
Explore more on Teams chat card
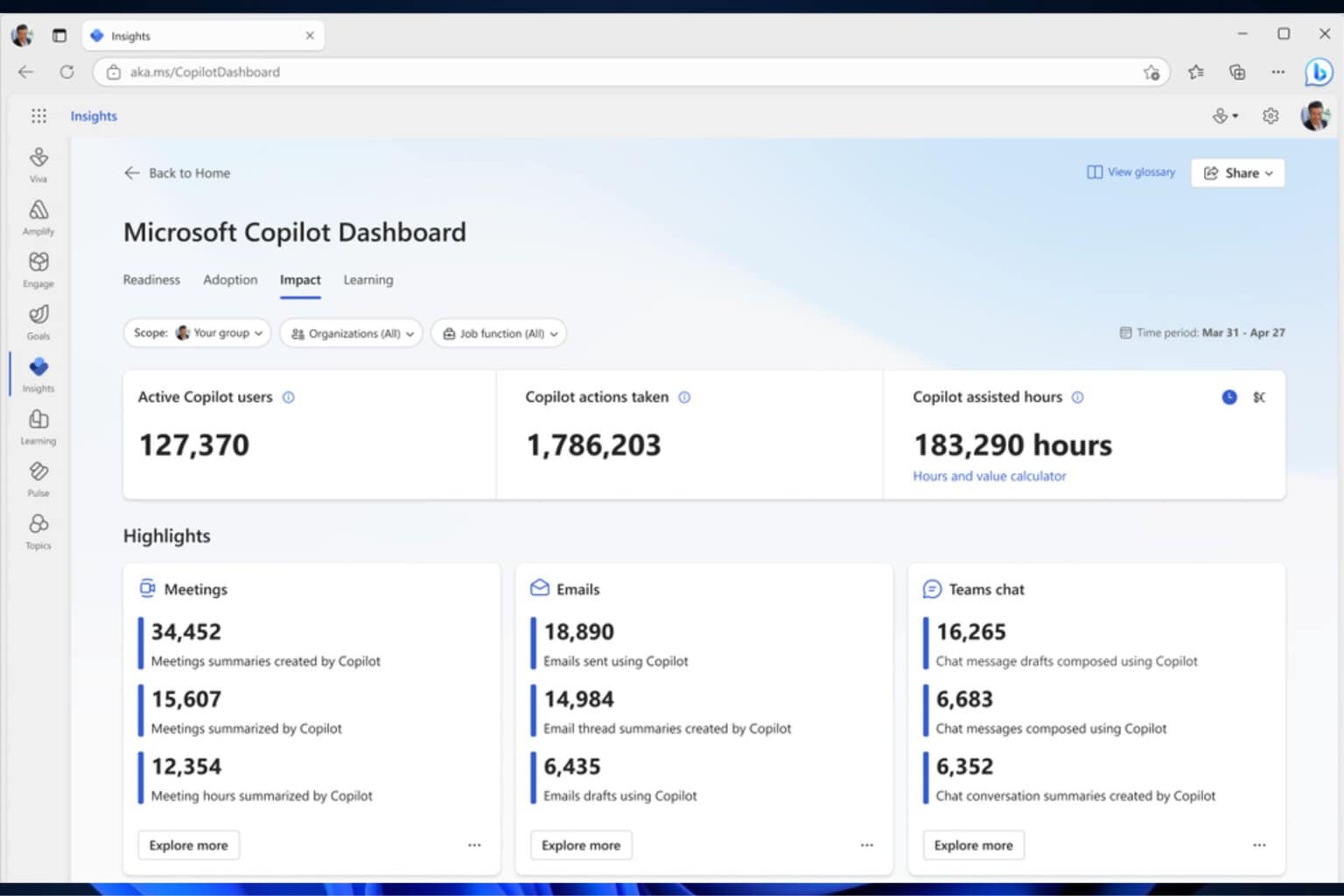point(973,845)
